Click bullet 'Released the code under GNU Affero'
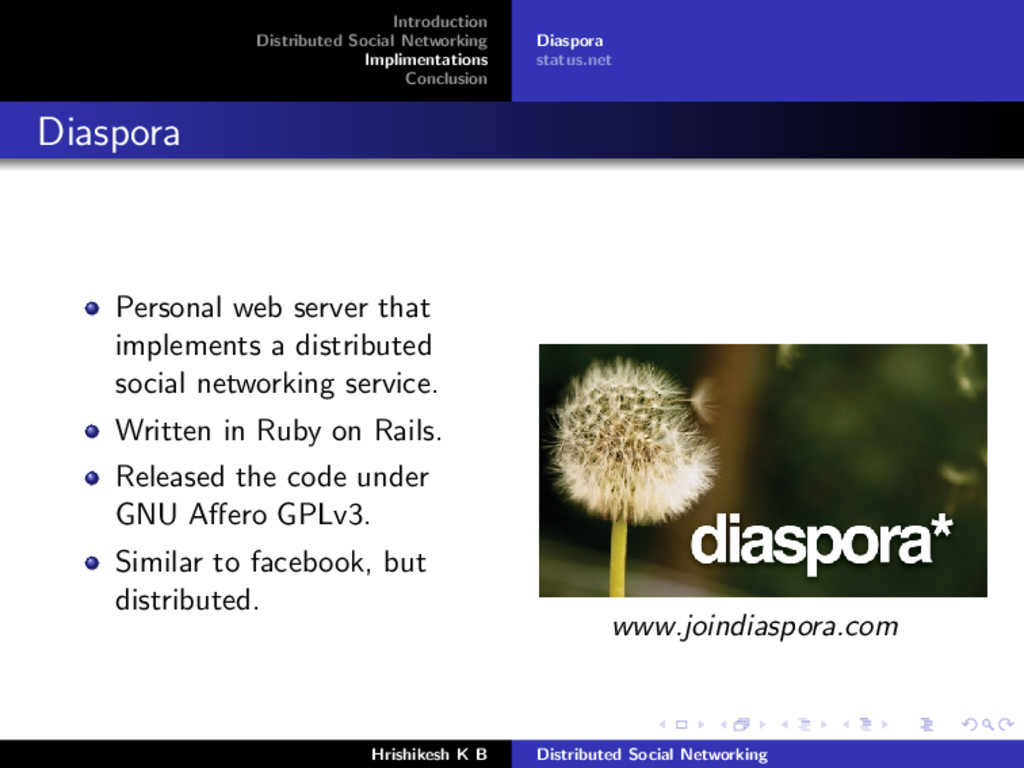The width and height of the screenshot is (1024, 768). [272, 496]
